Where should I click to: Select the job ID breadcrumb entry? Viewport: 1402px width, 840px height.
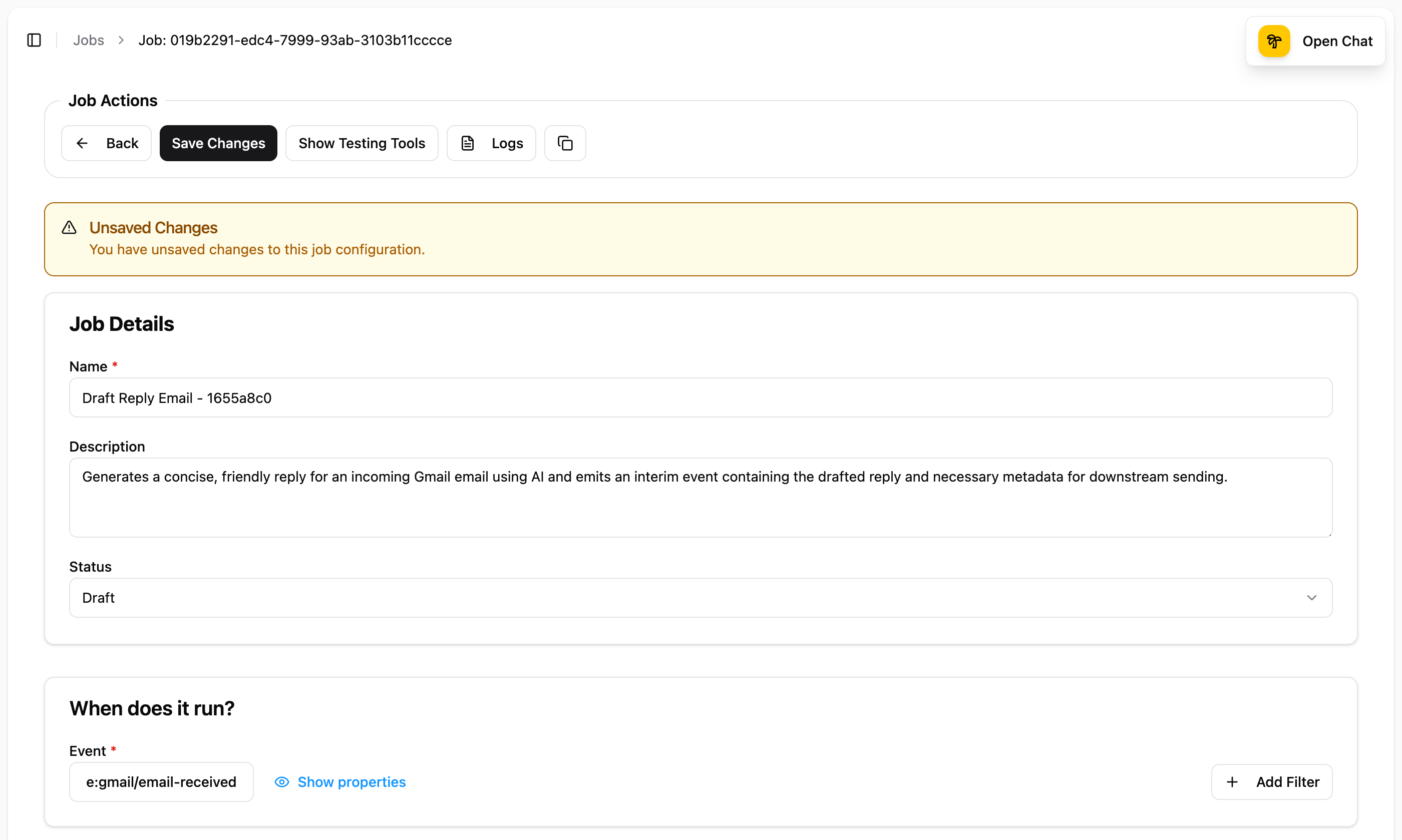[x=295, y=40]
